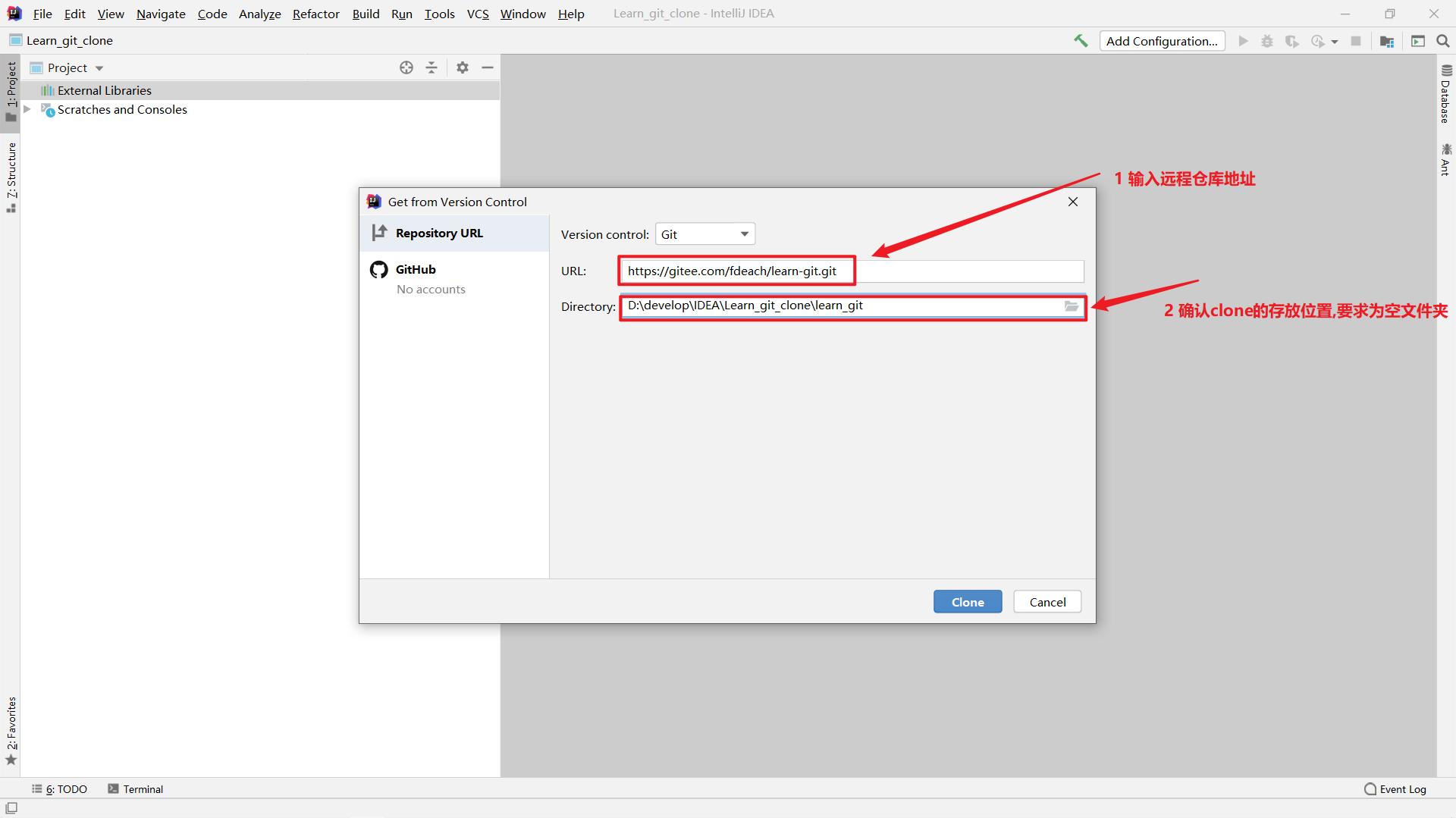Open the Help menu
The image size is (1456, 818).
click(x=571, y=14)
